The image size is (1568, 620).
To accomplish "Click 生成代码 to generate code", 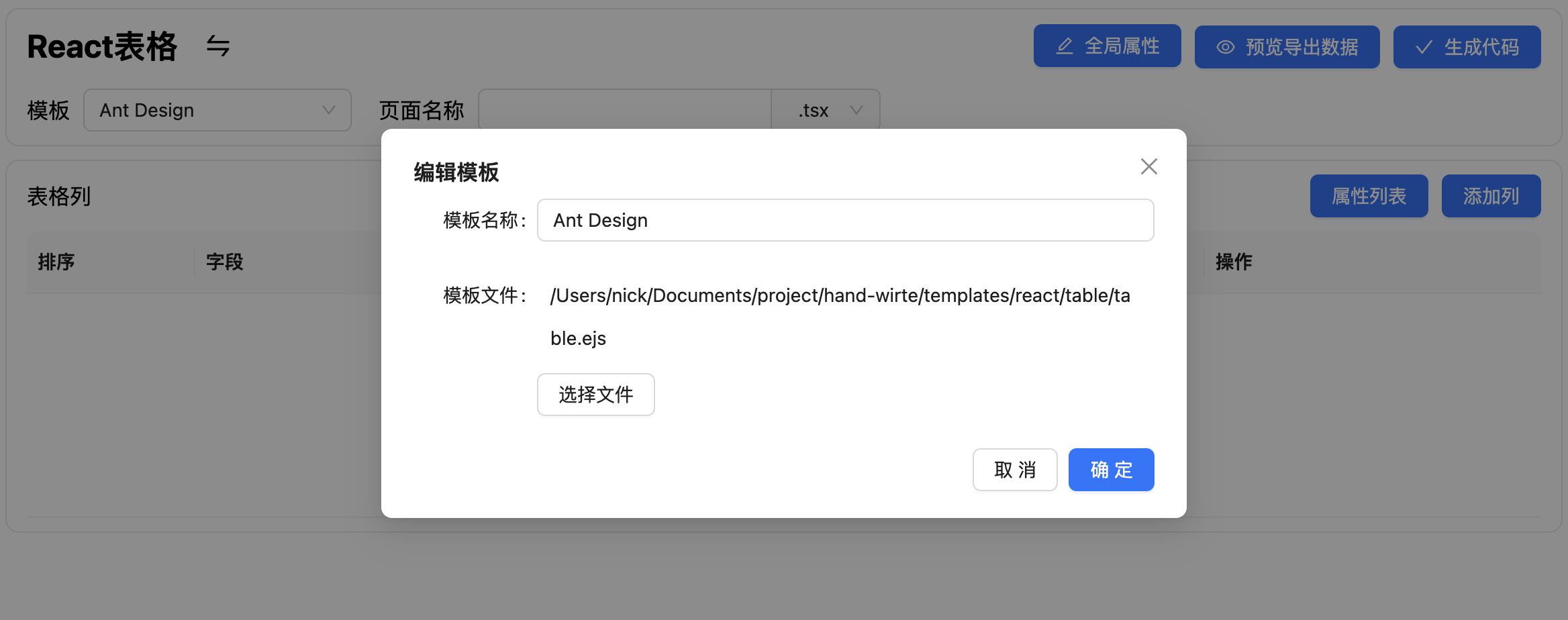I will point(1467,47).
